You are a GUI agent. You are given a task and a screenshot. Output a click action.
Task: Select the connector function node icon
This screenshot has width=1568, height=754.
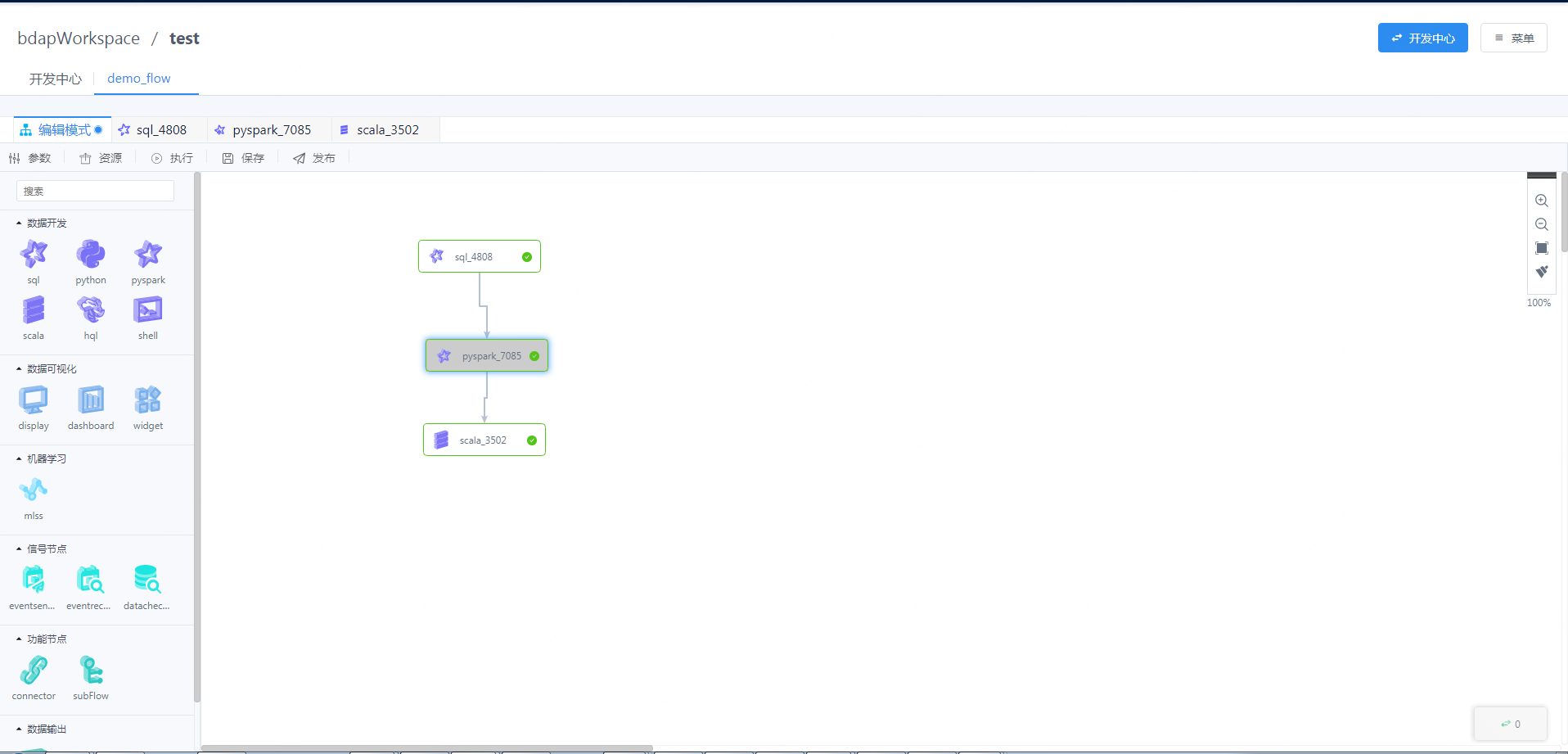tap(34, 670)
